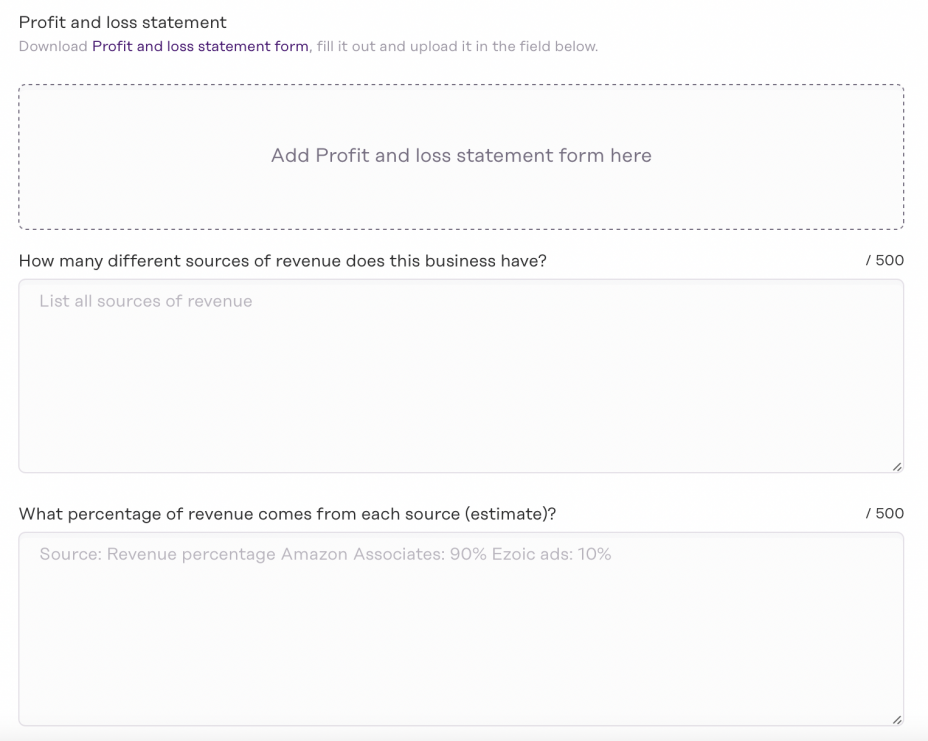Click below the placeholder in the first answer box
The width and height of the screenshot is (928, 741).
tap(460, 400)
